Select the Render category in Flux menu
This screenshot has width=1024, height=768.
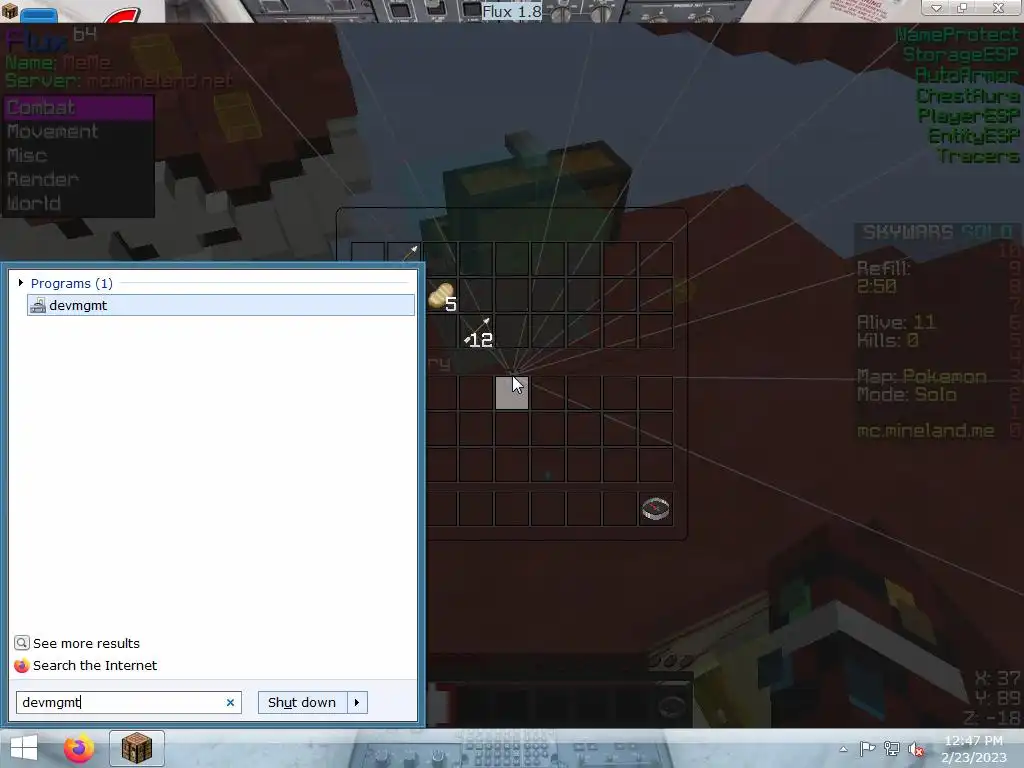pyautogui.click(x=79, y=179)
